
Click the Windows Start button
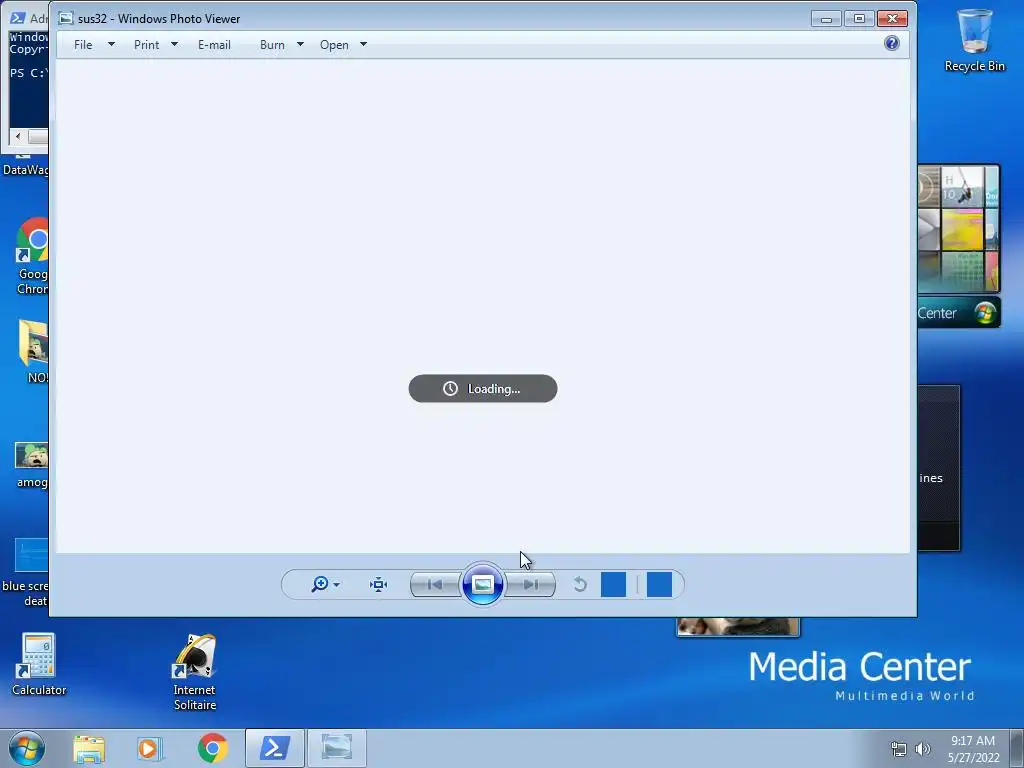point(27,748)
